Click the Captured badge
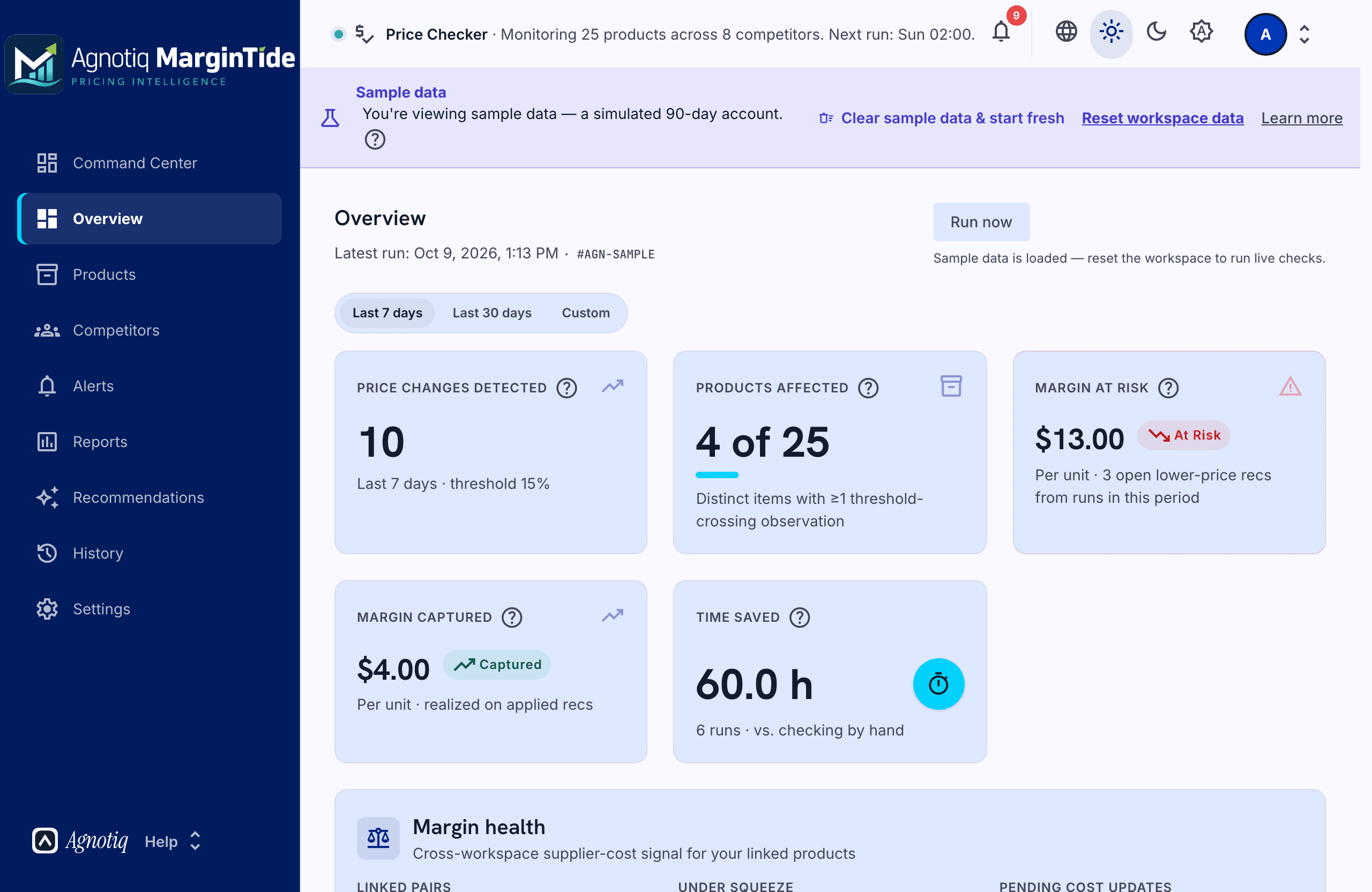Screen dimensions: 1372x892 pos(497,665)
